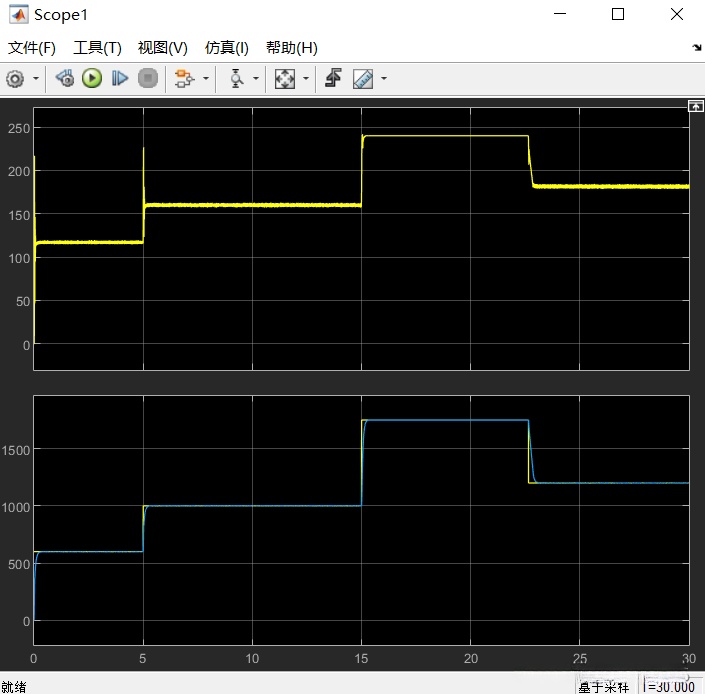Screen dimensions: 705x694
Task: Click the Cursor Measurements ruler icon
Action: pos(363,79)
